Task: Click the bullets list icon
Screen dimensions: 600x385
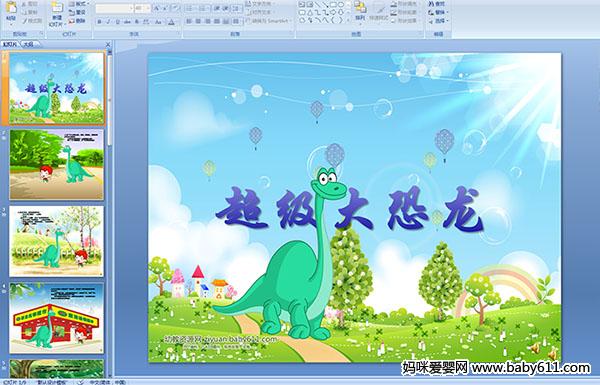Action: [x=189, y=8]
